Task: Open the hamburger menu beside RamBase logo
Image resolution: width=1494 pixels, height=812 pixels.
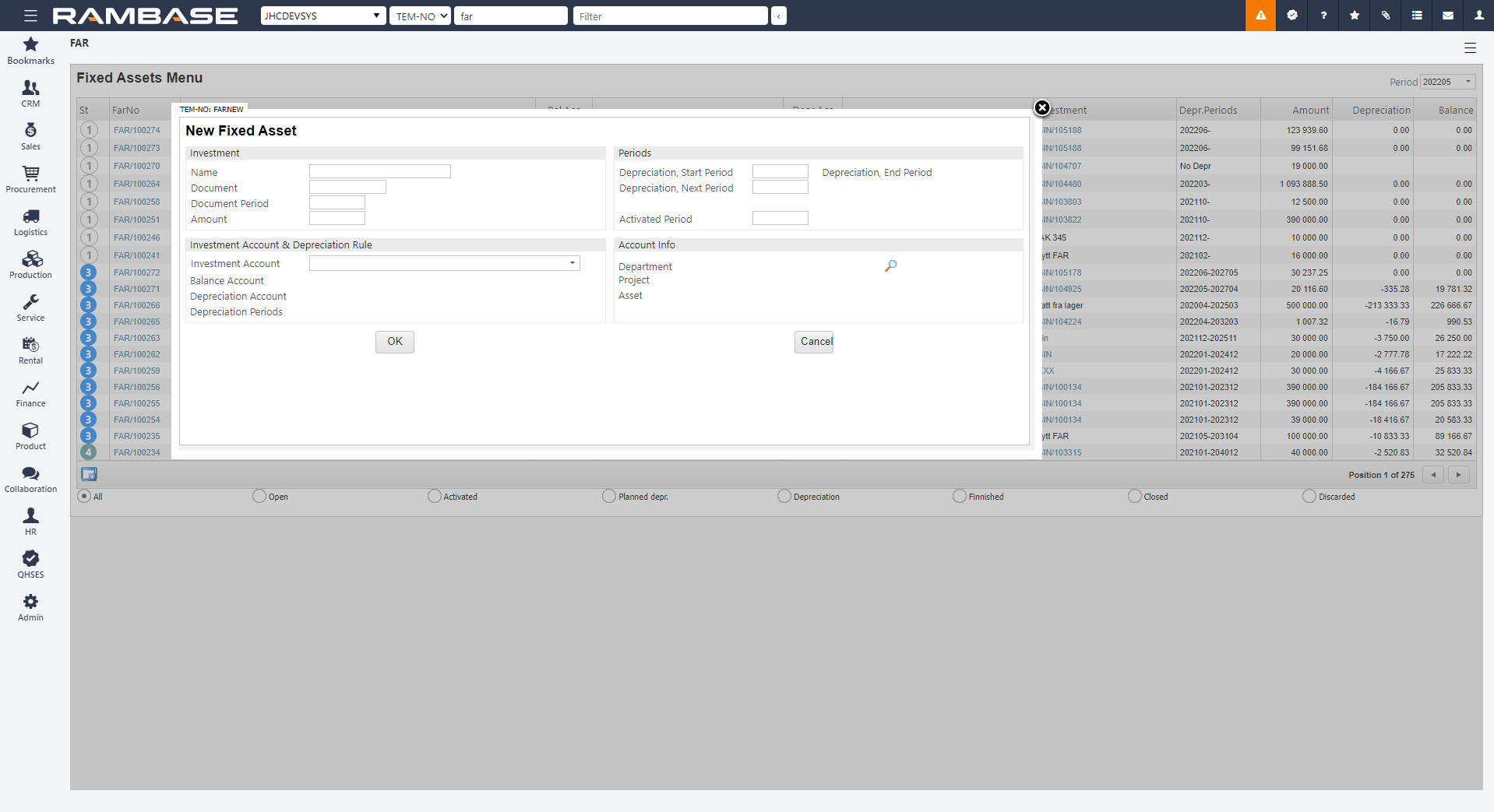Action: 30,16
